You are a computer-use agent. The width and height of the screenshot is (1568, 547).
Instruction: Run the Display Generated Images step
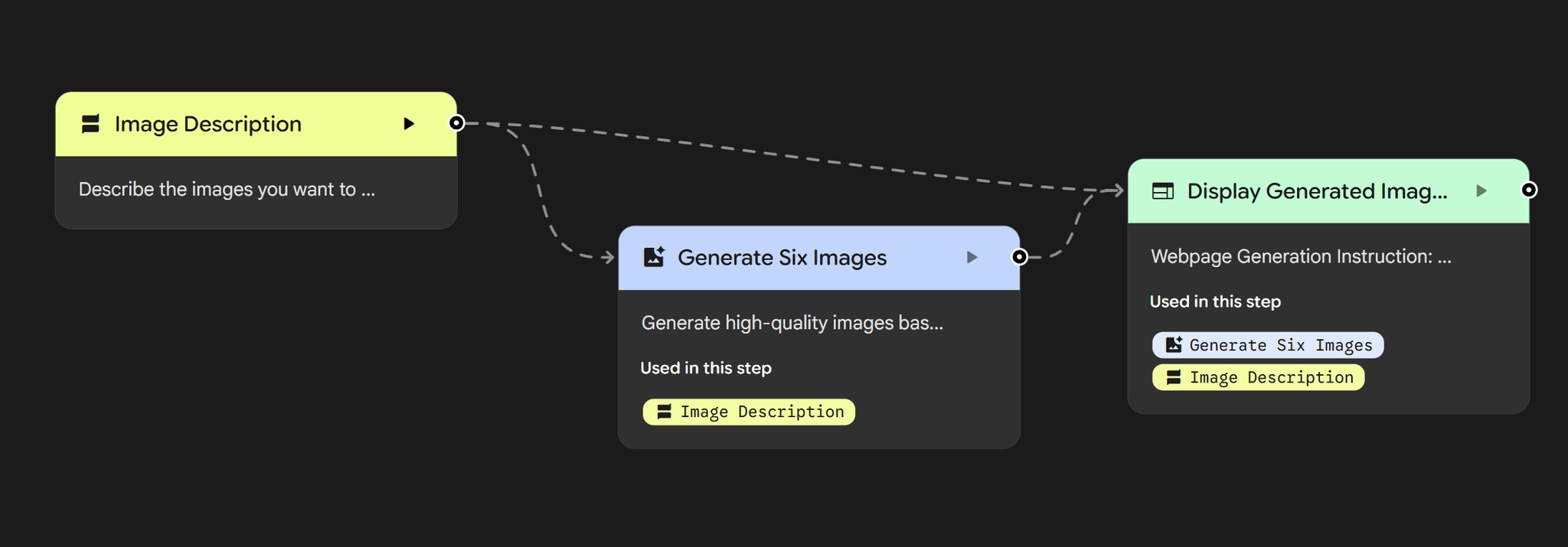1481,190
